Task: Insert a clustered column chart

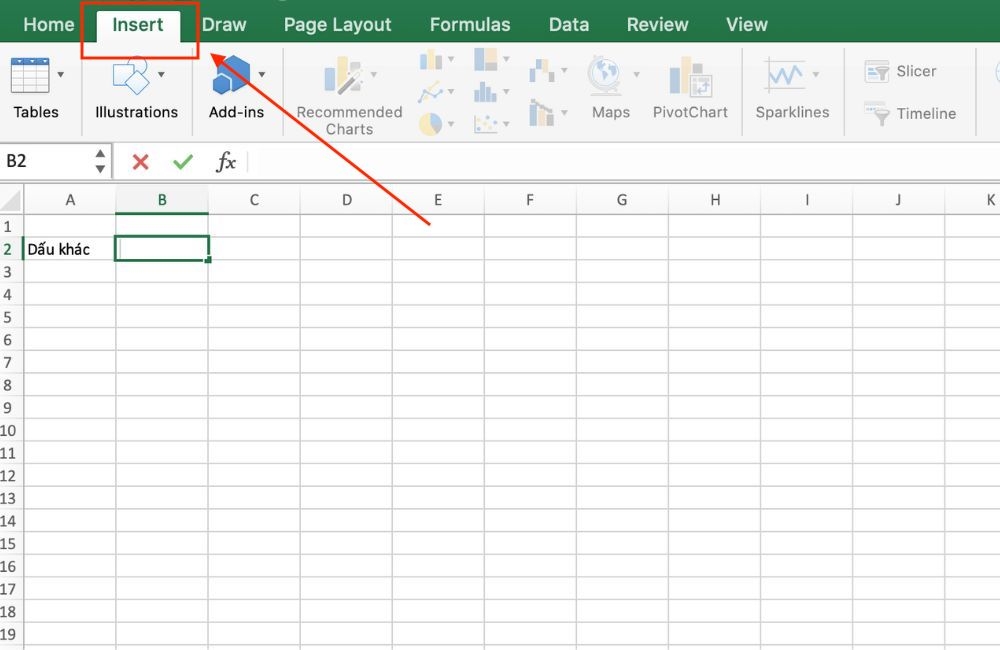Action: point(430,60)
